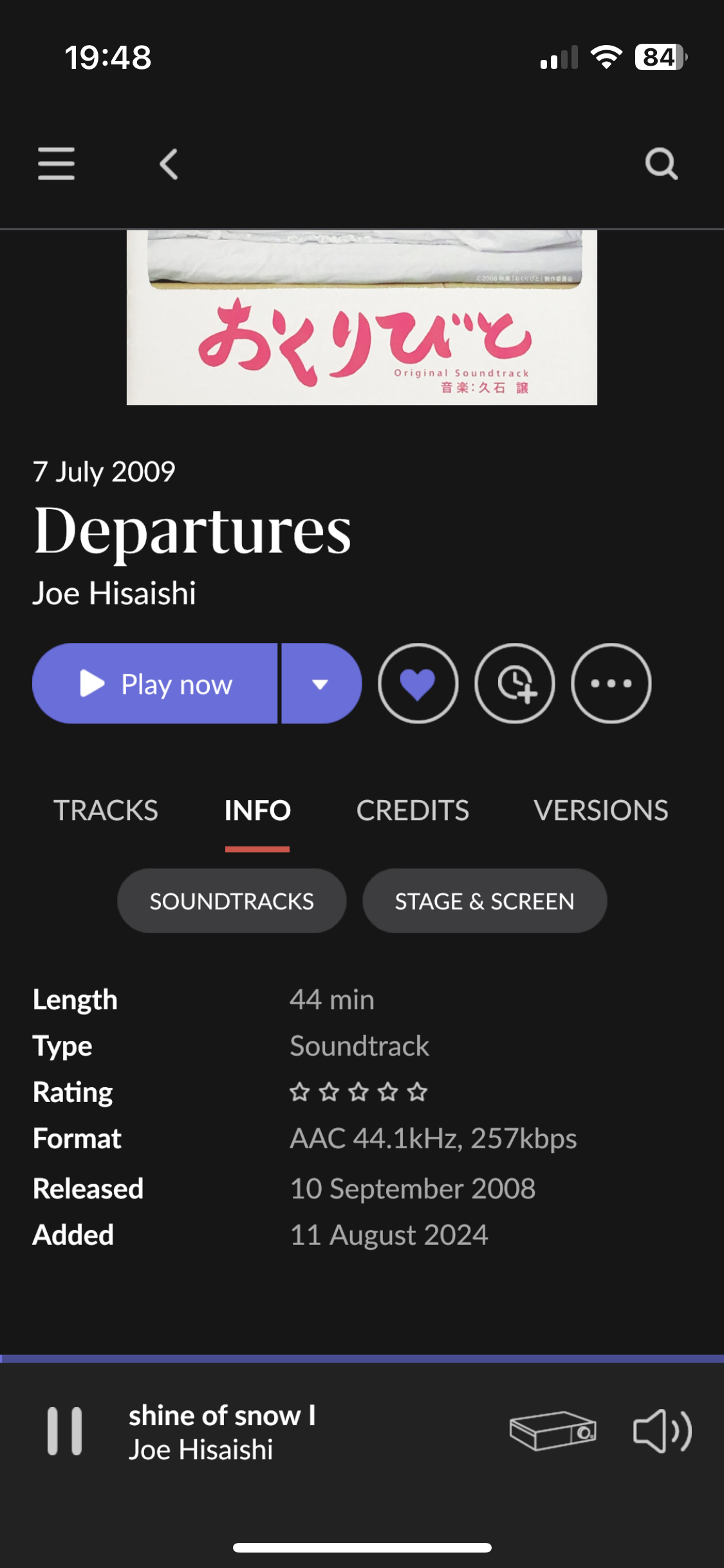Set rating using the fifth star
The width and height of the screenshot is (724, 1568).
pos(418,1092)
